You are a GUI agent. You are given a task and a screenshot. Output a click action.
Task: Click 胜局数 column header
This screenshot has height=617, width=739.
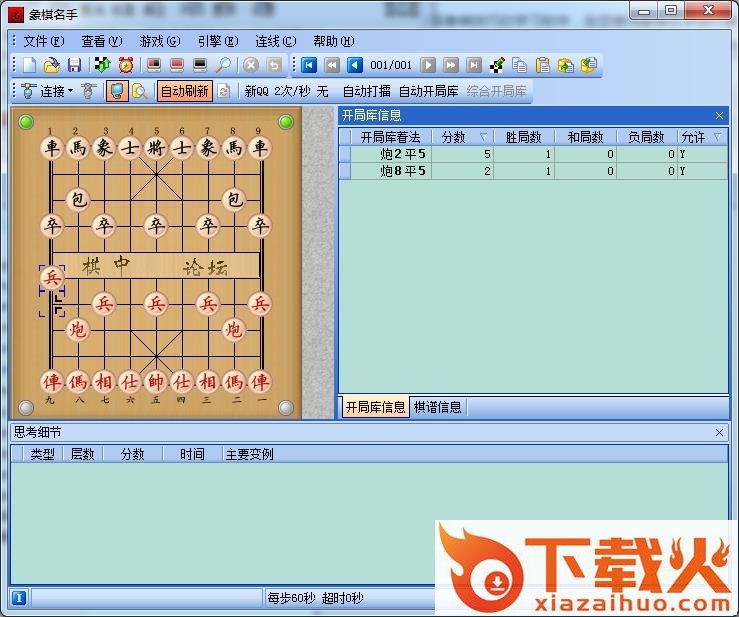[x=523, y=137]
